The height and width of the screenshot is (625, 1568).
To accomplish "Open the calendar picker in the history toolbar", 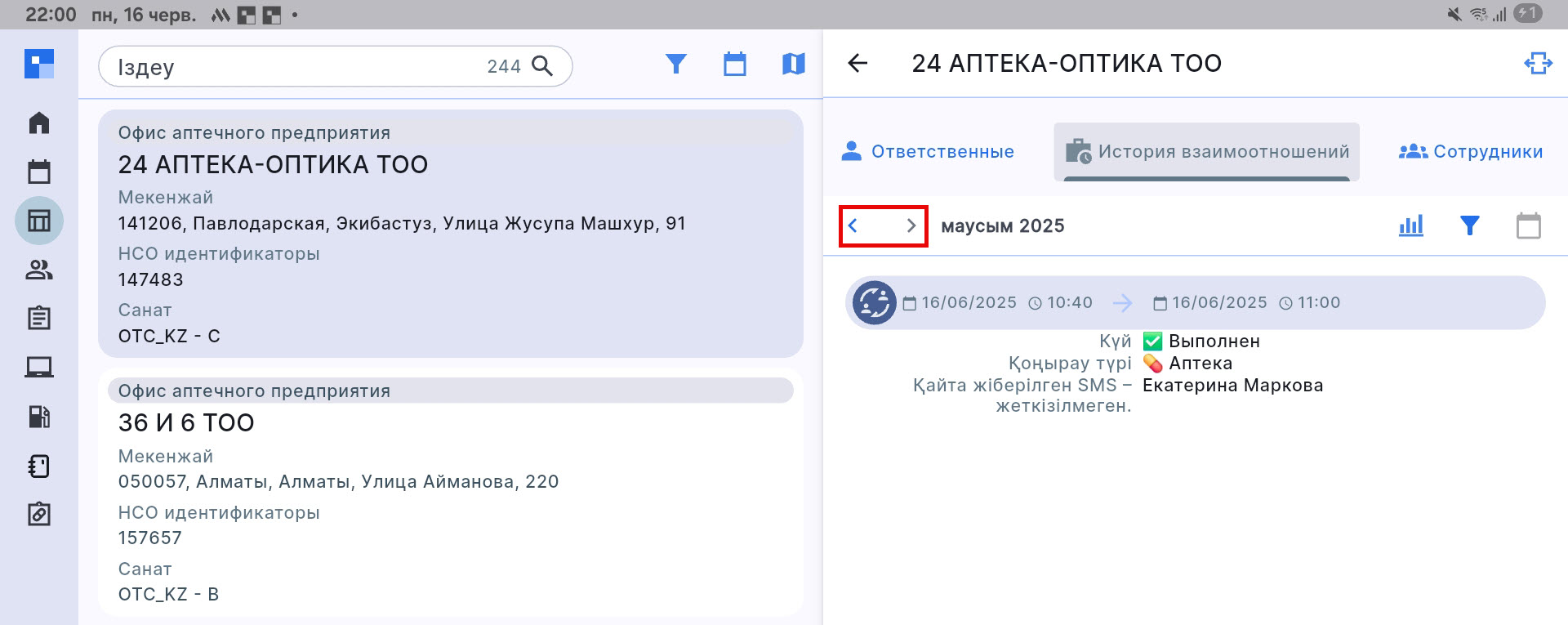I will [x=1528, y=225].
